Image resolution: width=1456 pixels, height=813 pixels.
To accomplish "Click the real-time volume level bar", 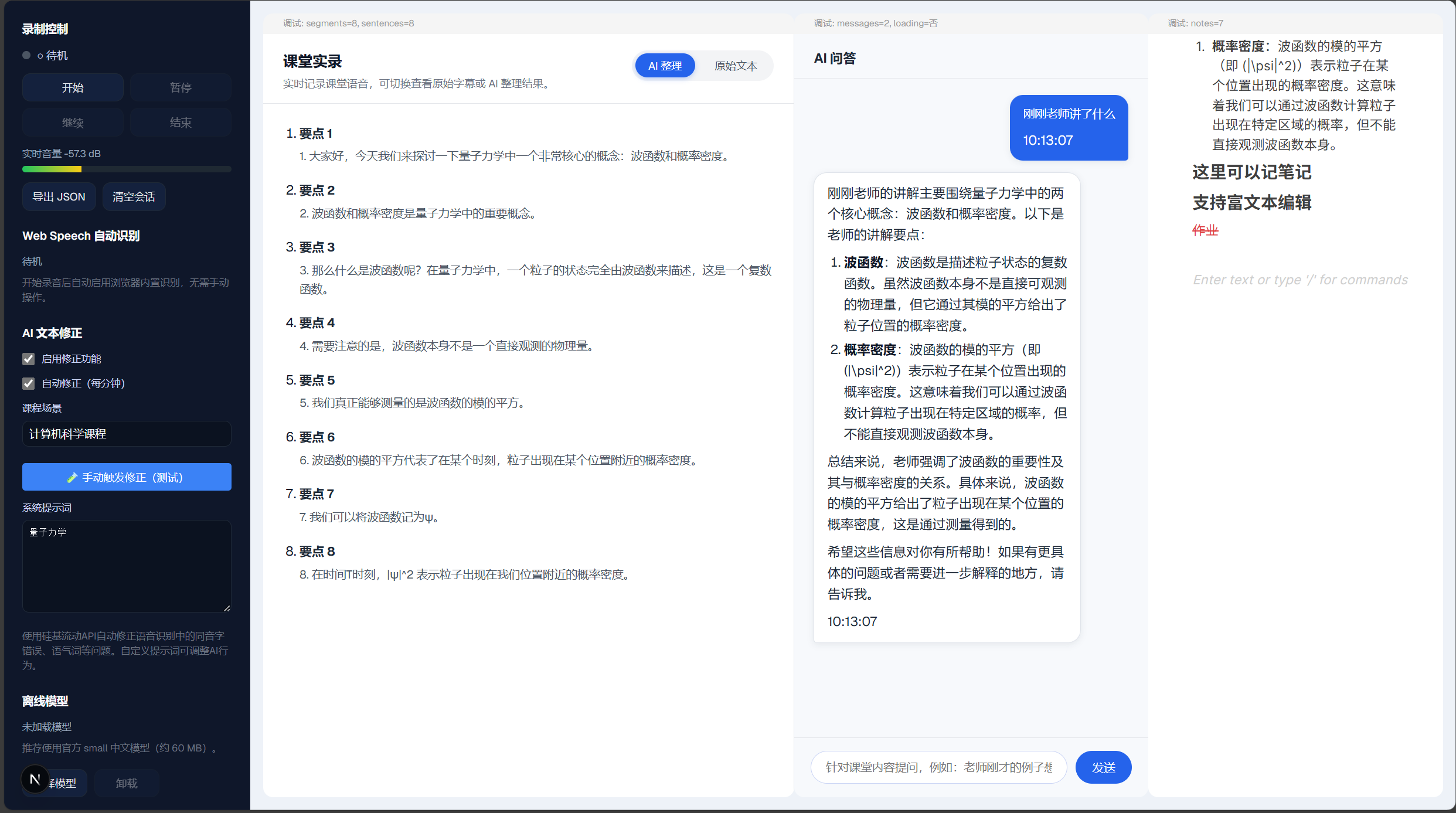I will [127, 169].
